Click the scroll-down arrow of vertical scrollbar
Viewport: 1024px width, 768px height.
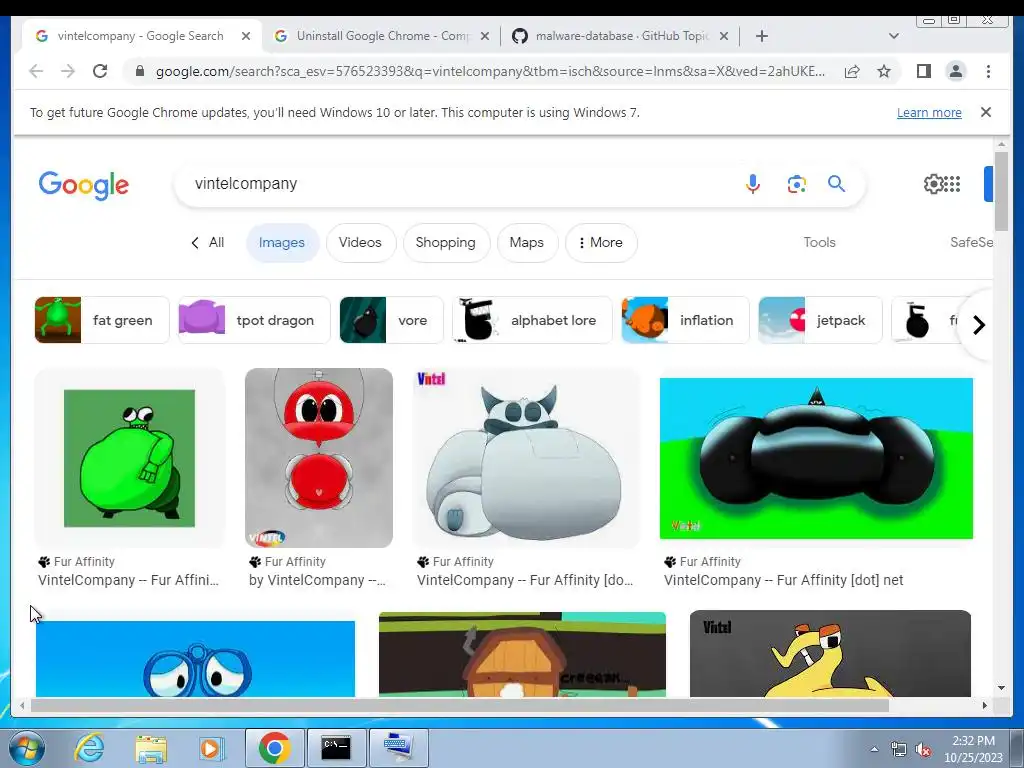point(1001,688)
